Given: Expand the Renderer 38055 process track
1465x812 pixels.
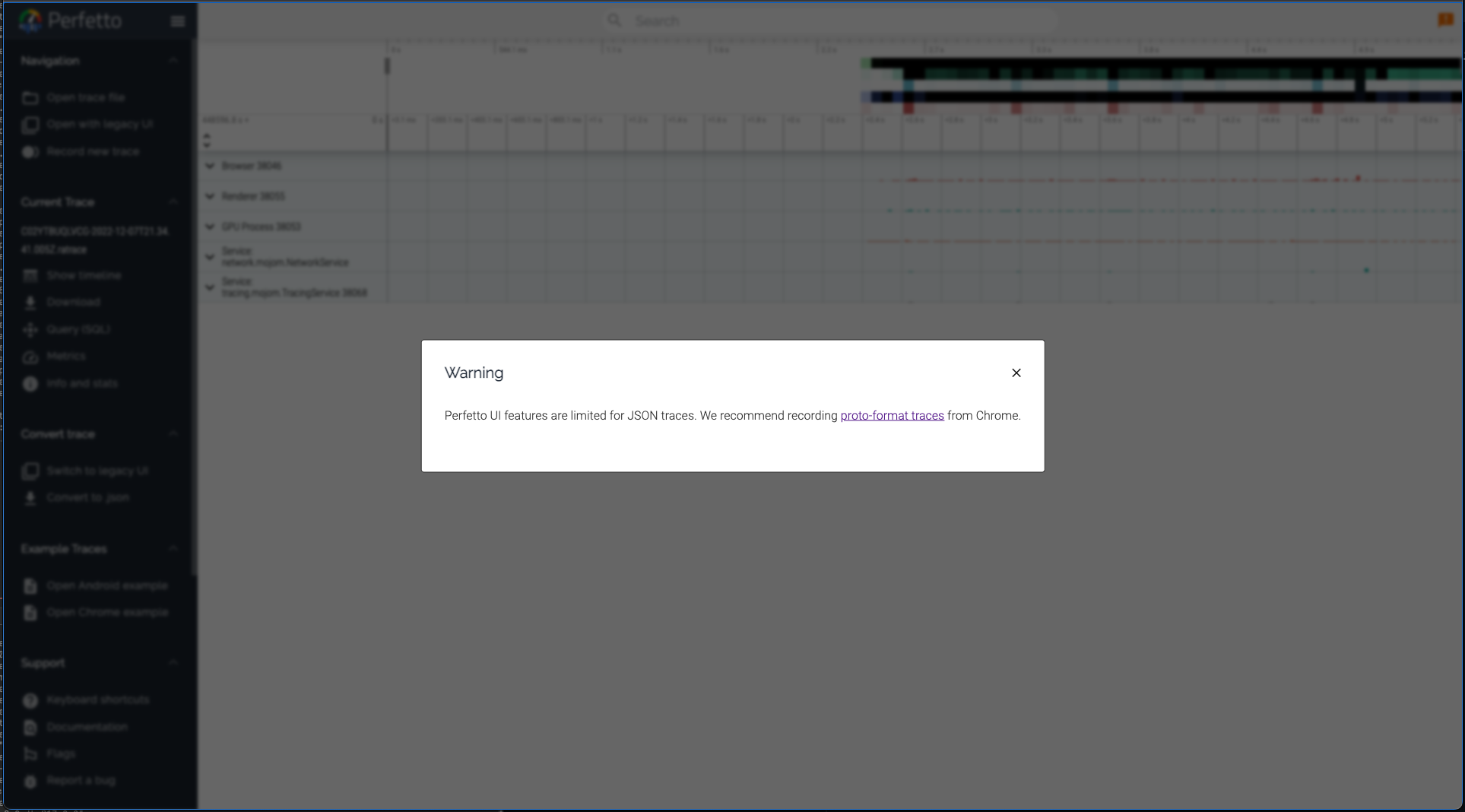Looking at the screenshot, I should [x=210, y=196].
